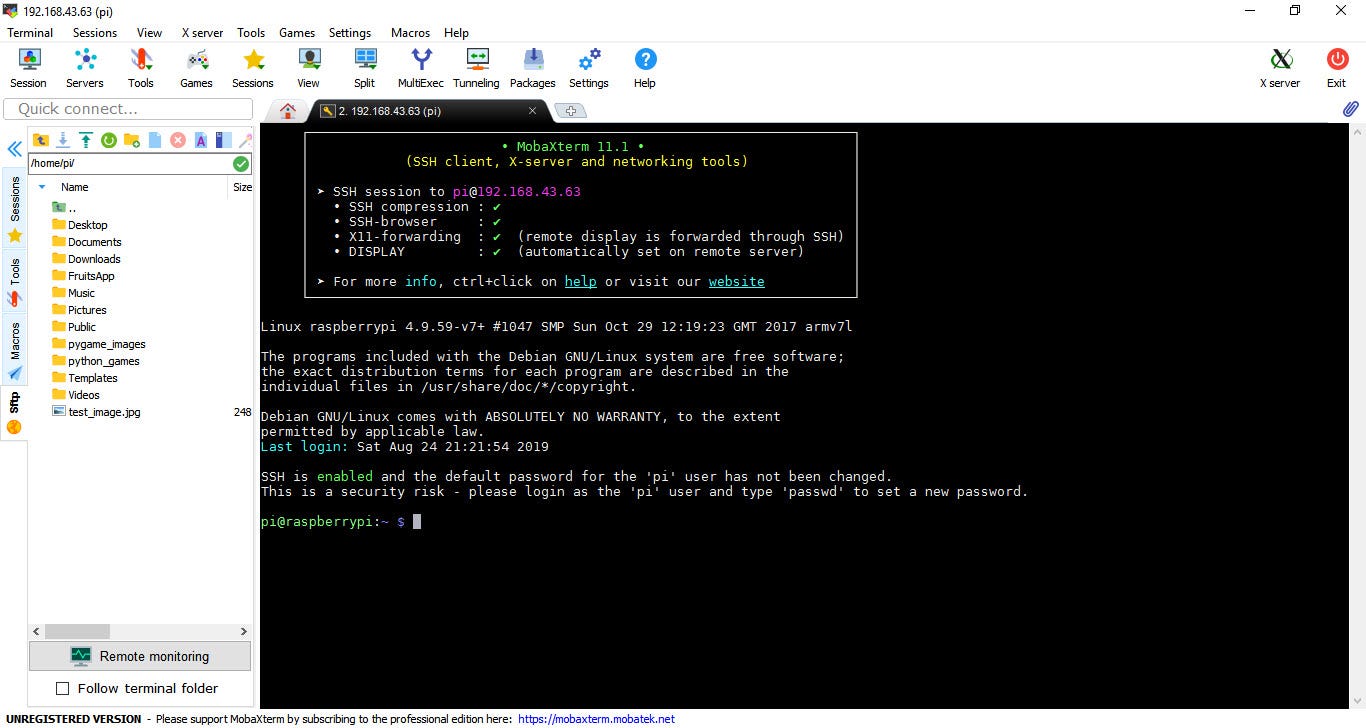Open MobaXterm Settings

[x=588, y=67]
